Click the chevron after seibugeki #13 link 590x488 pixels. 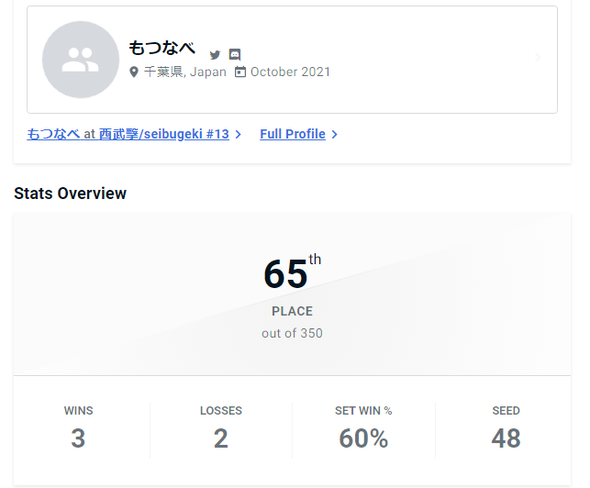pyautogui.click(x=238, y=134)
